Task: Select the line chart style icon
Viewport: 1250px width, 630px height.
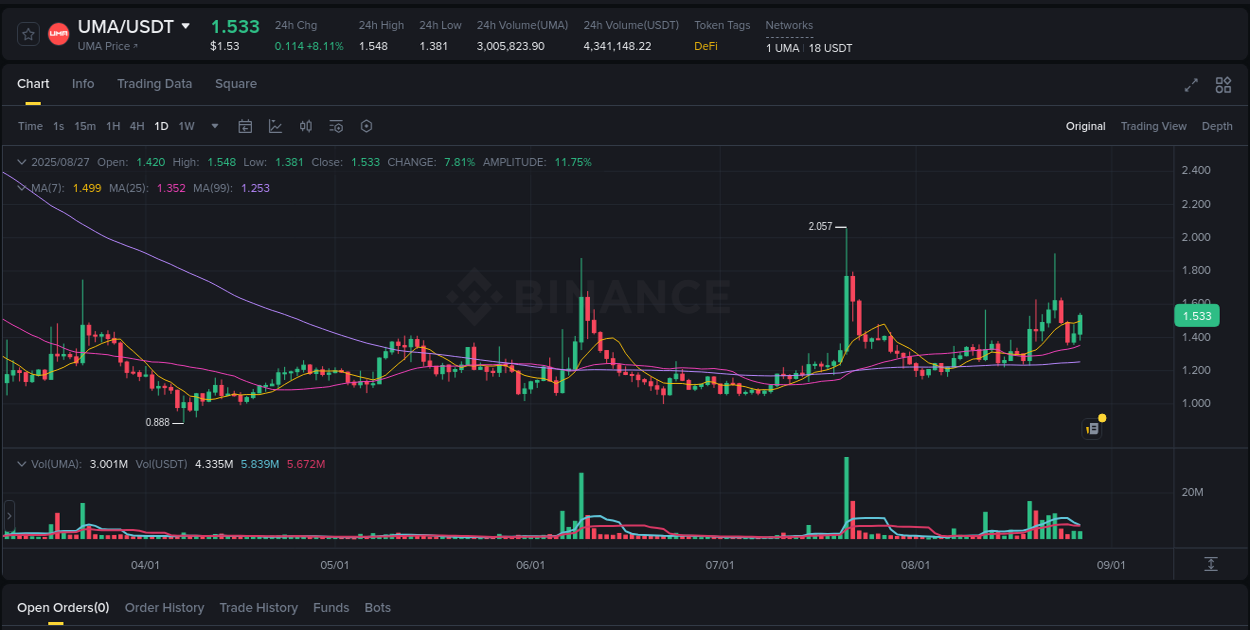Action: click(274, 126)
